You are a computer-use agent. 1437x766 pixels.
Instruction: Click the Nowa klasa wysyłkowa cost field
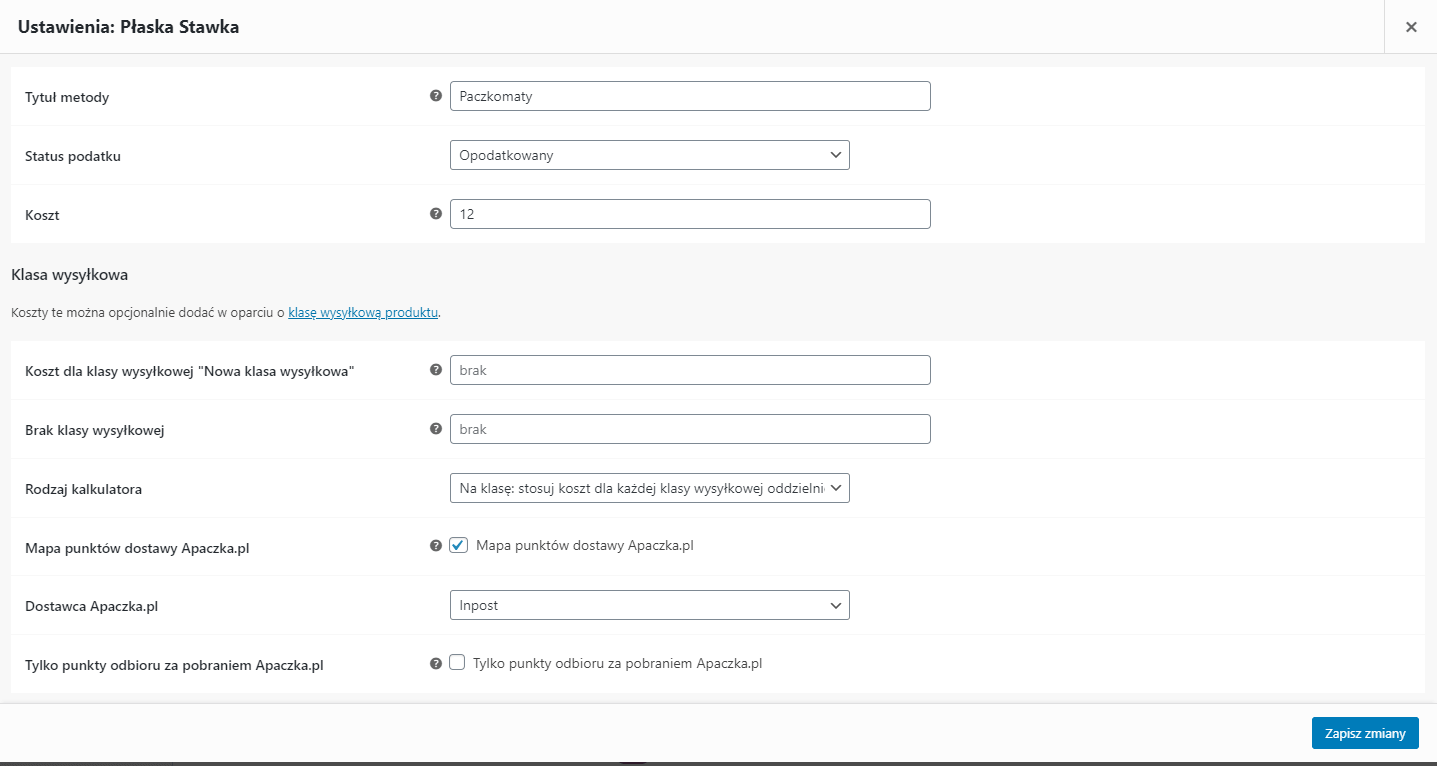pyautogui.click(x=690, y=370)
